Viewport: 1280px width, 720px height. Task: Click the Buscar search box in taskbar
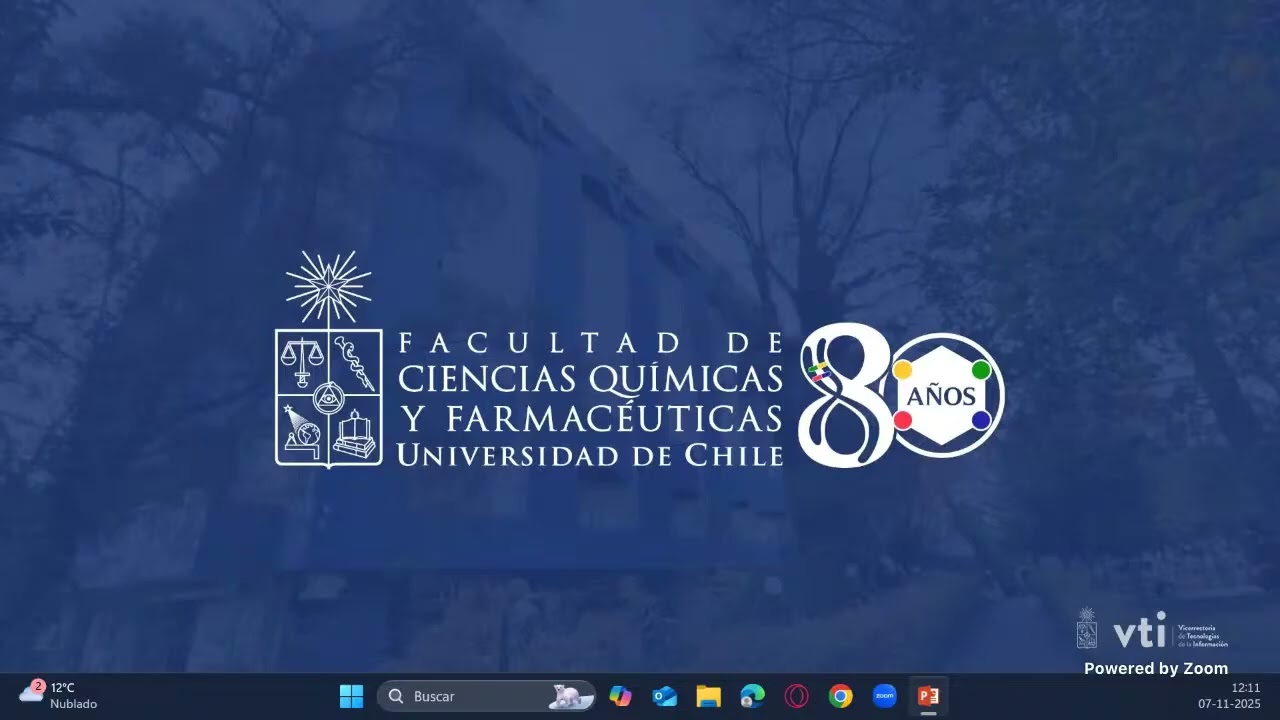pyautogui.click(x=486, y=696)
